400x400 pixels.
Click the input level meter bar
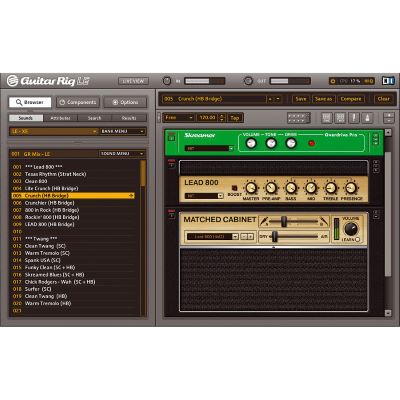pyautogui.click(x=205, y=81)
